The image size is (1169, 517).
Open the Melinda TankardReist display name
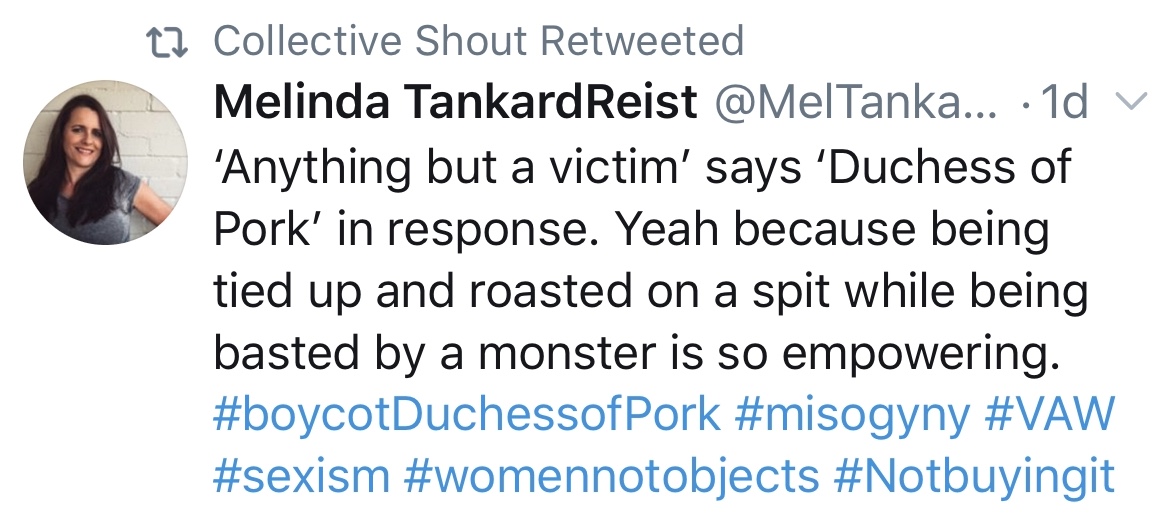[455, 103]
